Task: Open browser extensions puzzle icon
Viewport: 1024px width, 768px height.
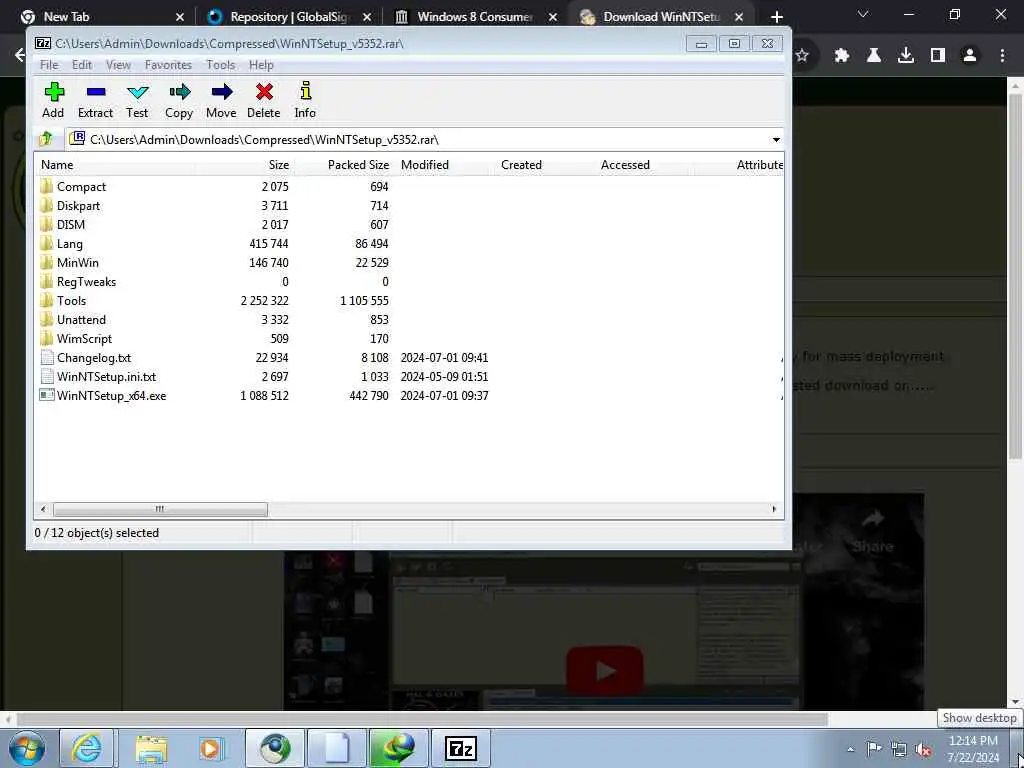Action: [842, 56]
